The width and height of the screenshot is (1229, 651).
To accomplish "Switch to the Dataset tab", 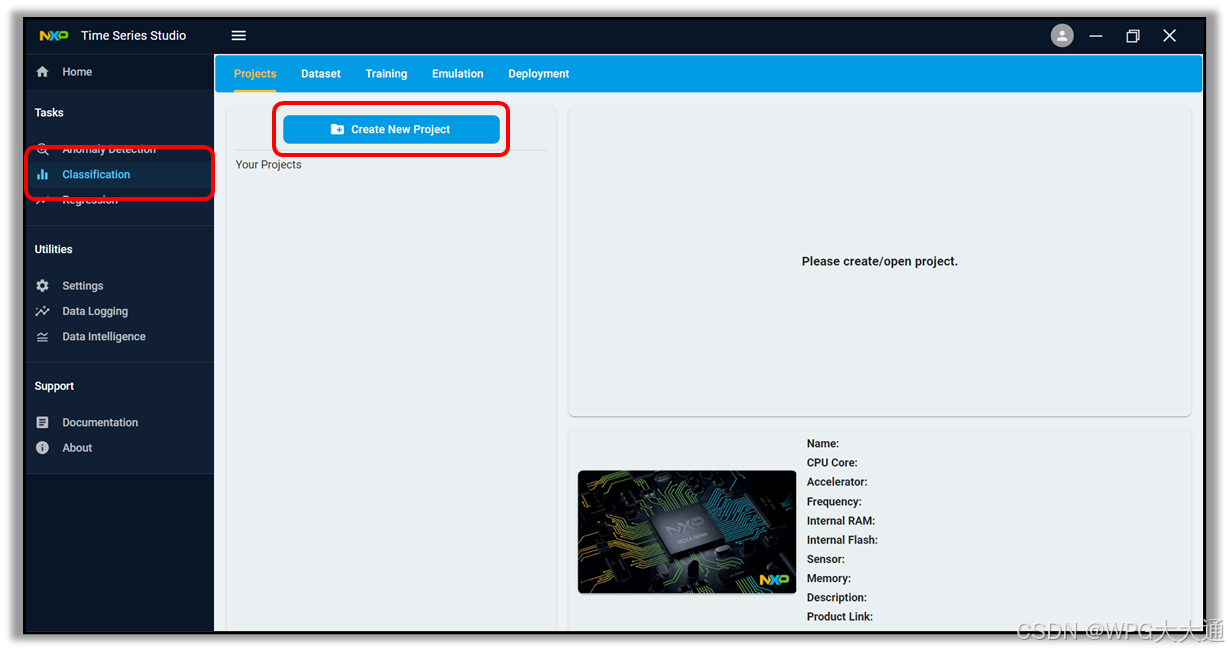I will pyautogui.click(x=321, y=74).
